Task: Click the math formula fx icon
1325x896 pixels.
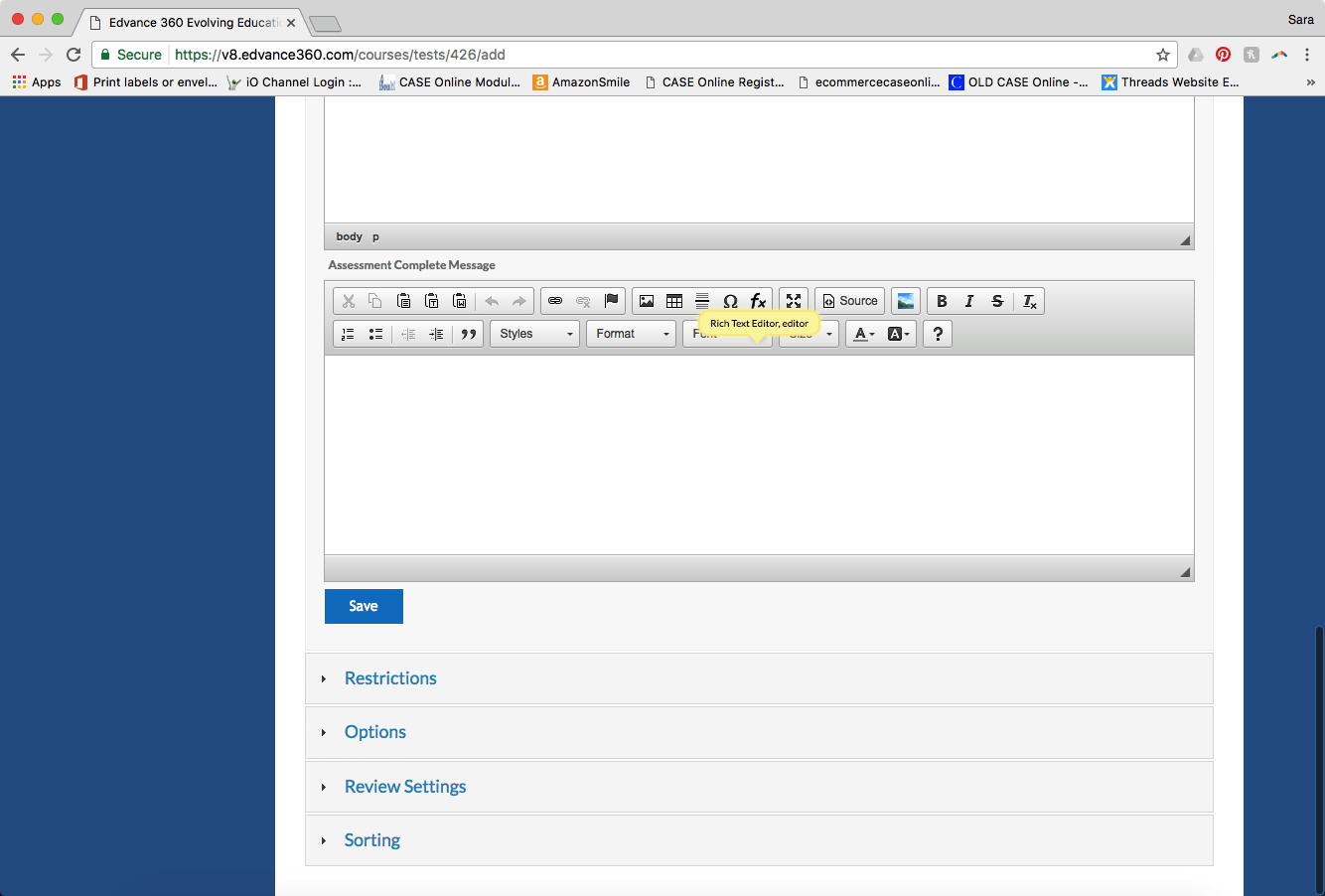Action: (x=758, y=301)
